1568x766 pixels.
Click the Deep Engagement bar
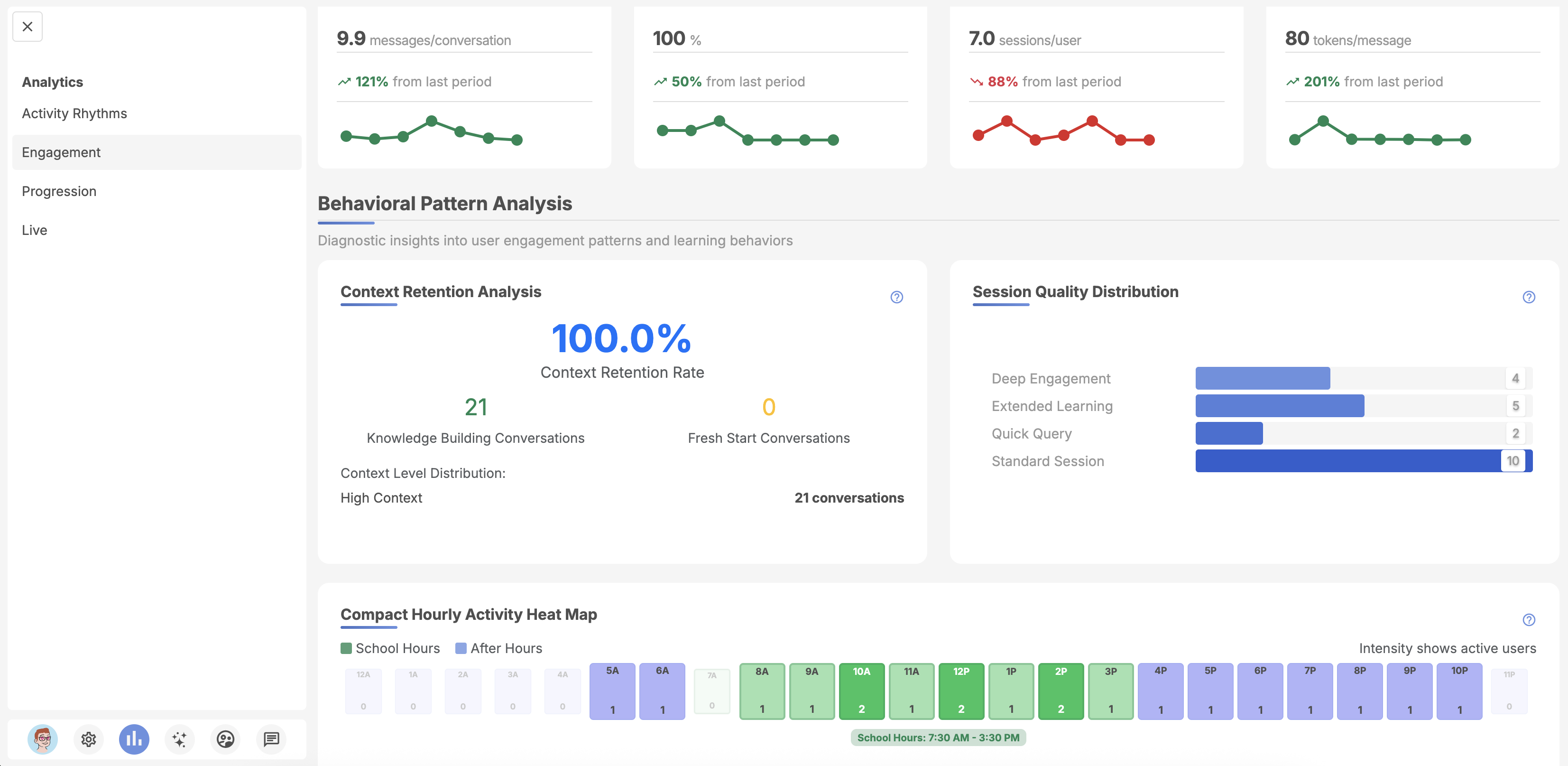click(1263, 378)
